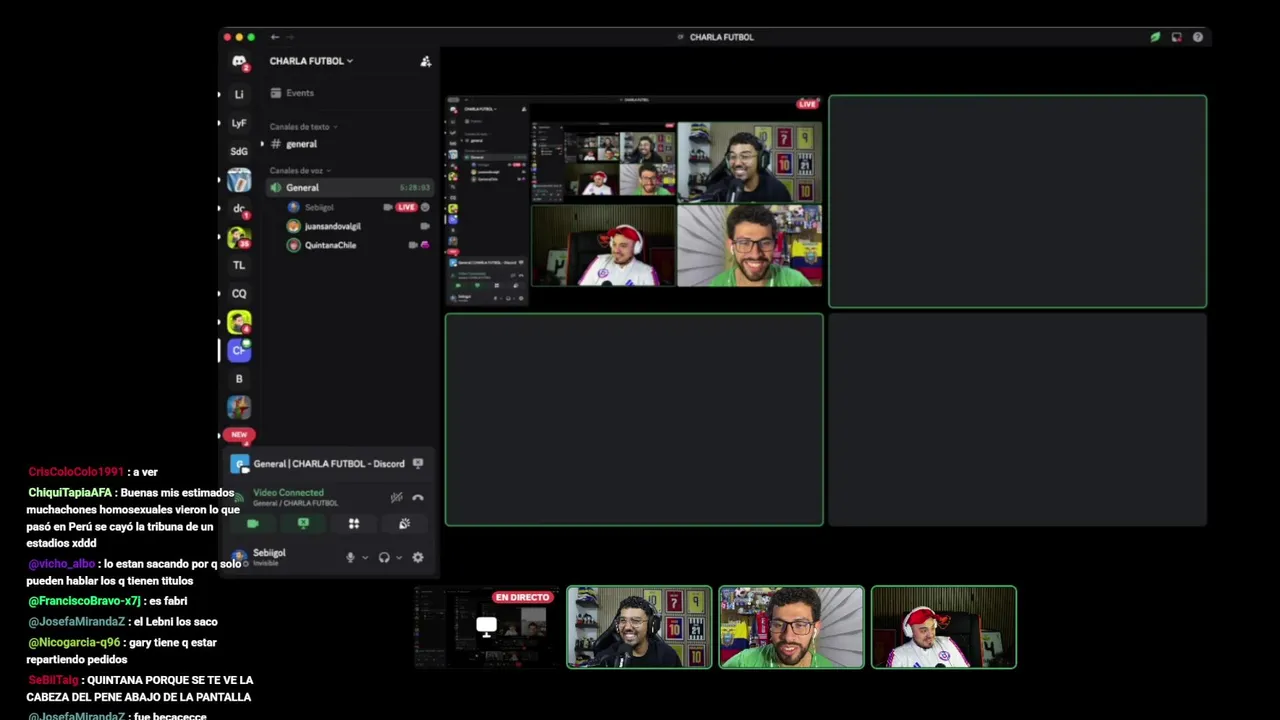The width and height of the screenshot is (1280, 720).
Task: Click the green leaf icon in title bar
Action: [1155, 37]
